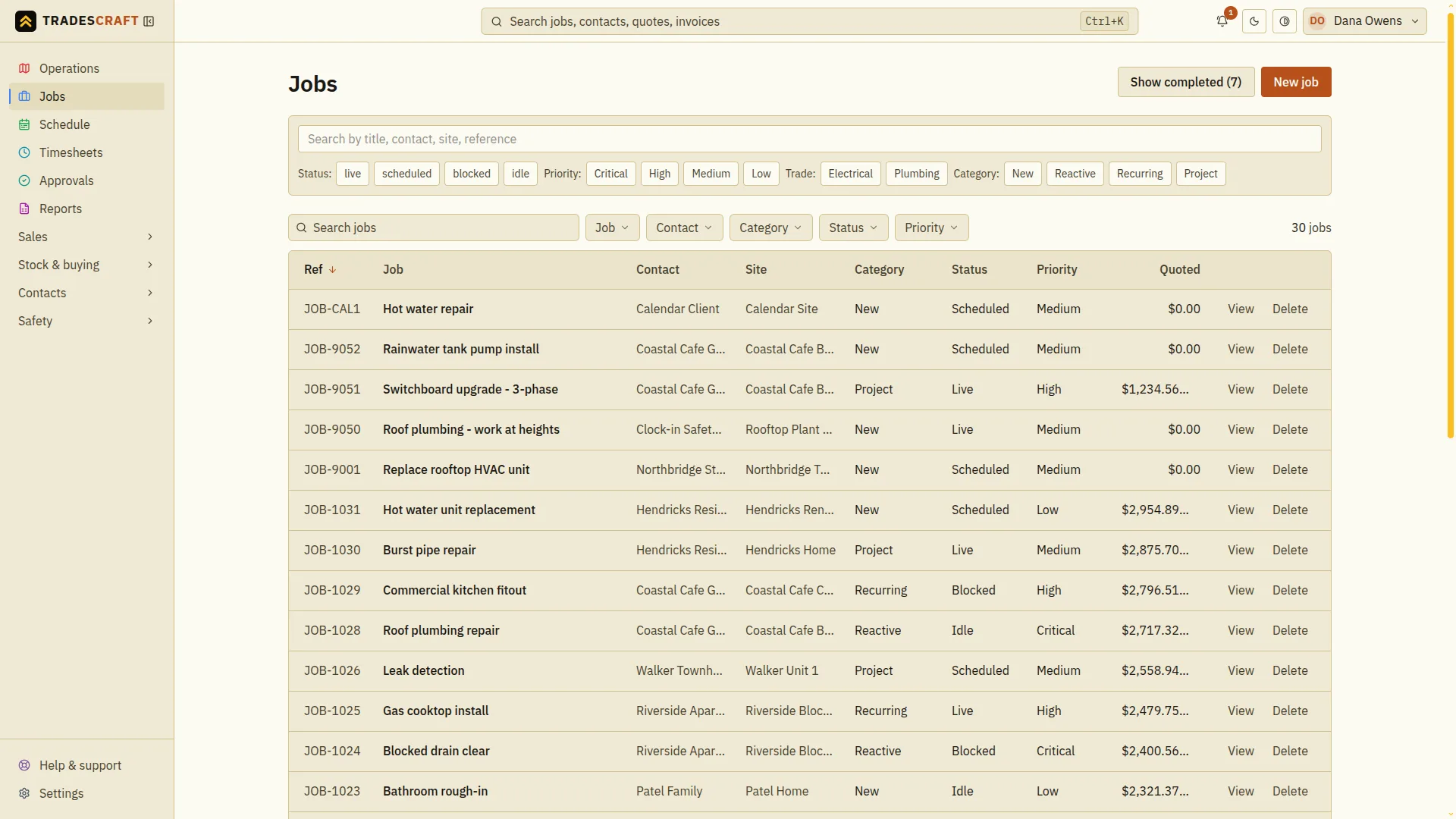Click the Ref sort arrow icon
The height and width of the screenshot is (819, 1456).
(x=332, y=269)
